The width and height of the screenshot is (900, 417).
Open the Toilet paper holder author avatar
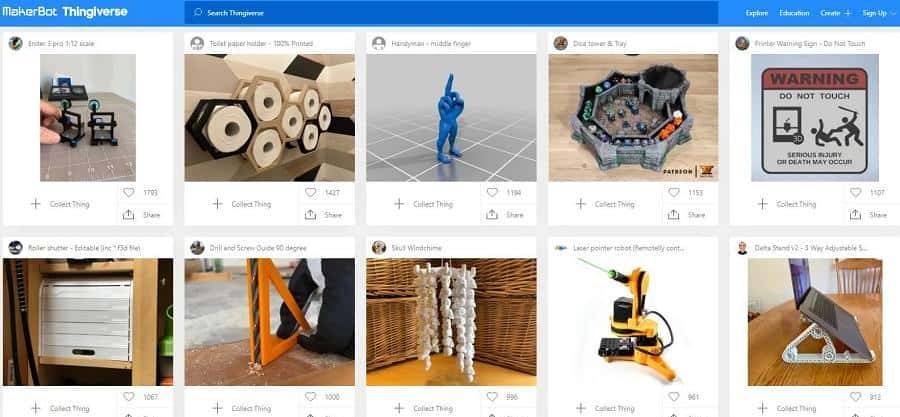coord(197,44)
